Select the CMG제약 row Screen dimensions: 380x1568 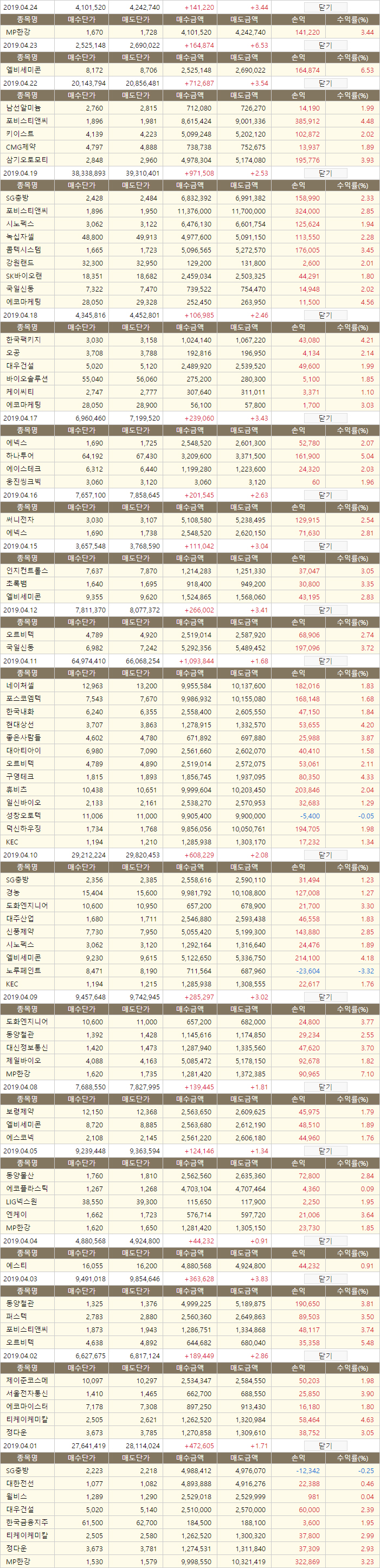coord(190,147)
